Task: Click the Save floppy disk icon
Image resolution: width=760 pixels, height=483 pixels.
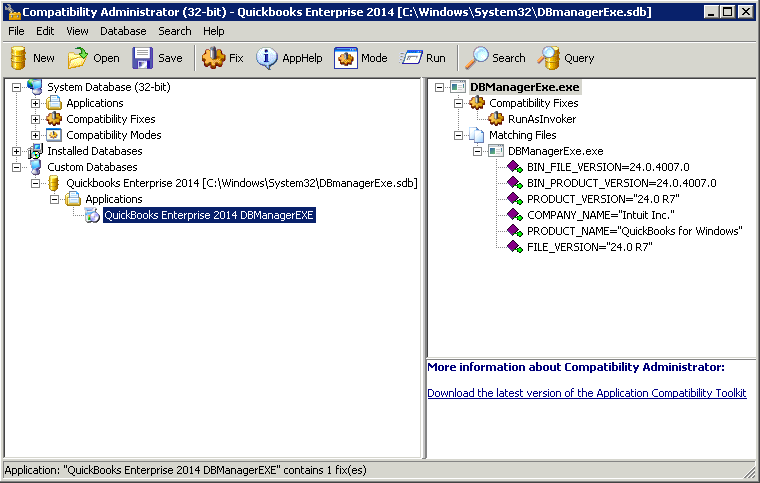Action: coord(142,58)
